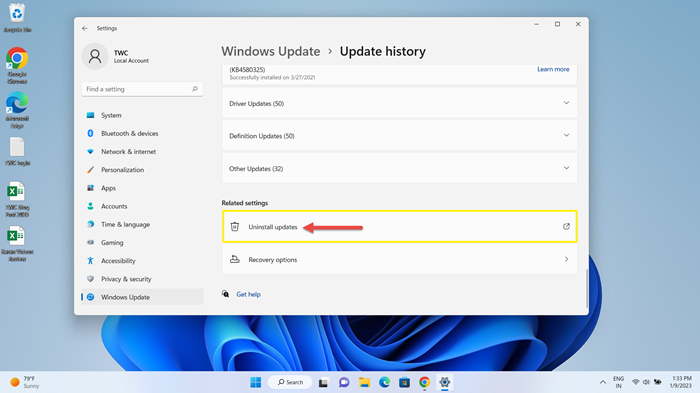
Task: Open Recovery options via its chevron
Action: pos(566,259)
